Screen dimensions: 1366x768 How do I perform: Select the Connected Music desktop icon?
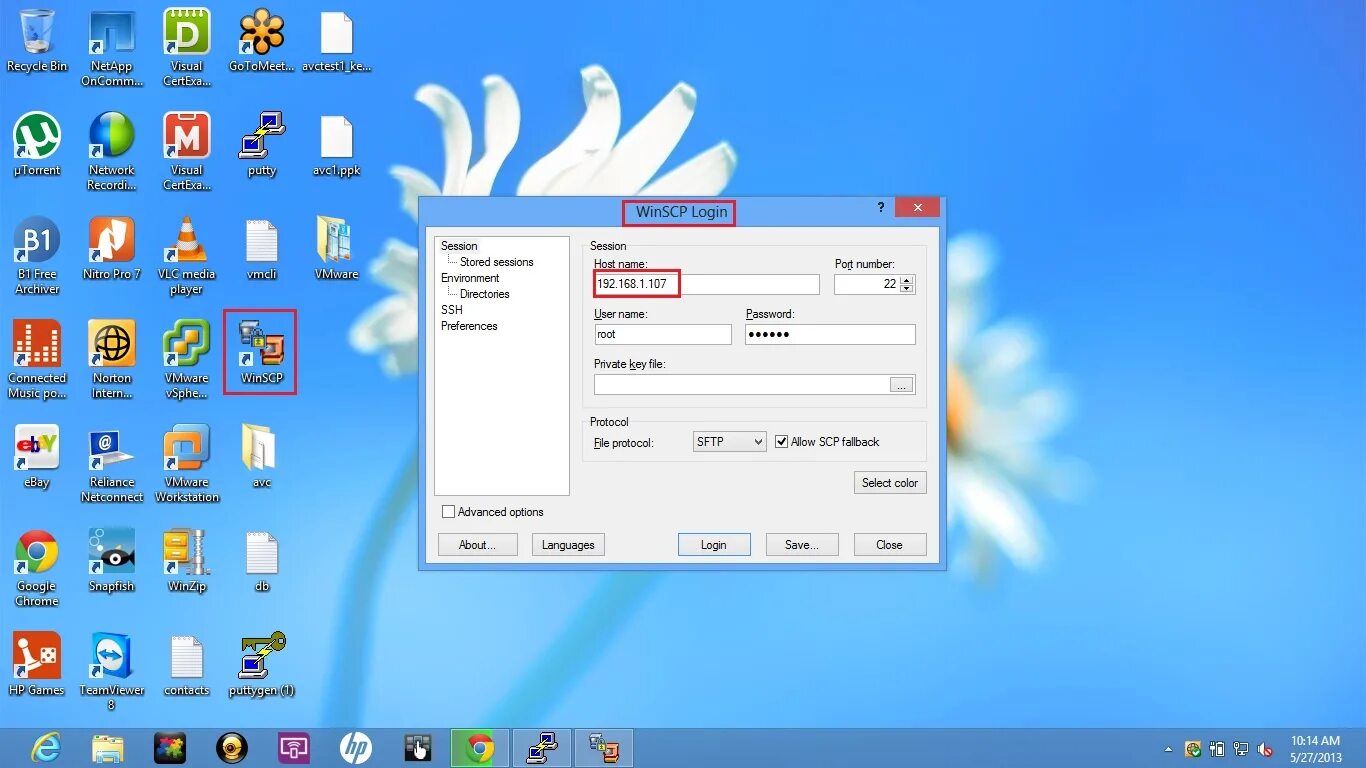pos(37,360)
